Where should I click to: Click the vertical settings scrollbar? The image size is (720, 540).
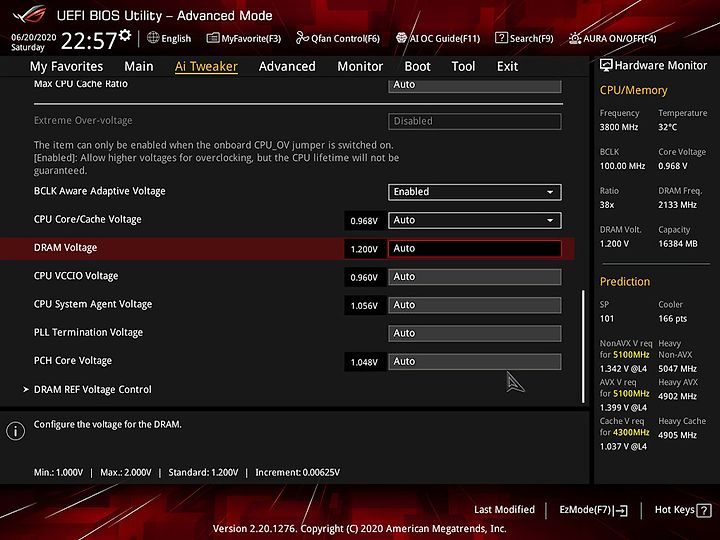pyautogui.click(x=583, y=346)
